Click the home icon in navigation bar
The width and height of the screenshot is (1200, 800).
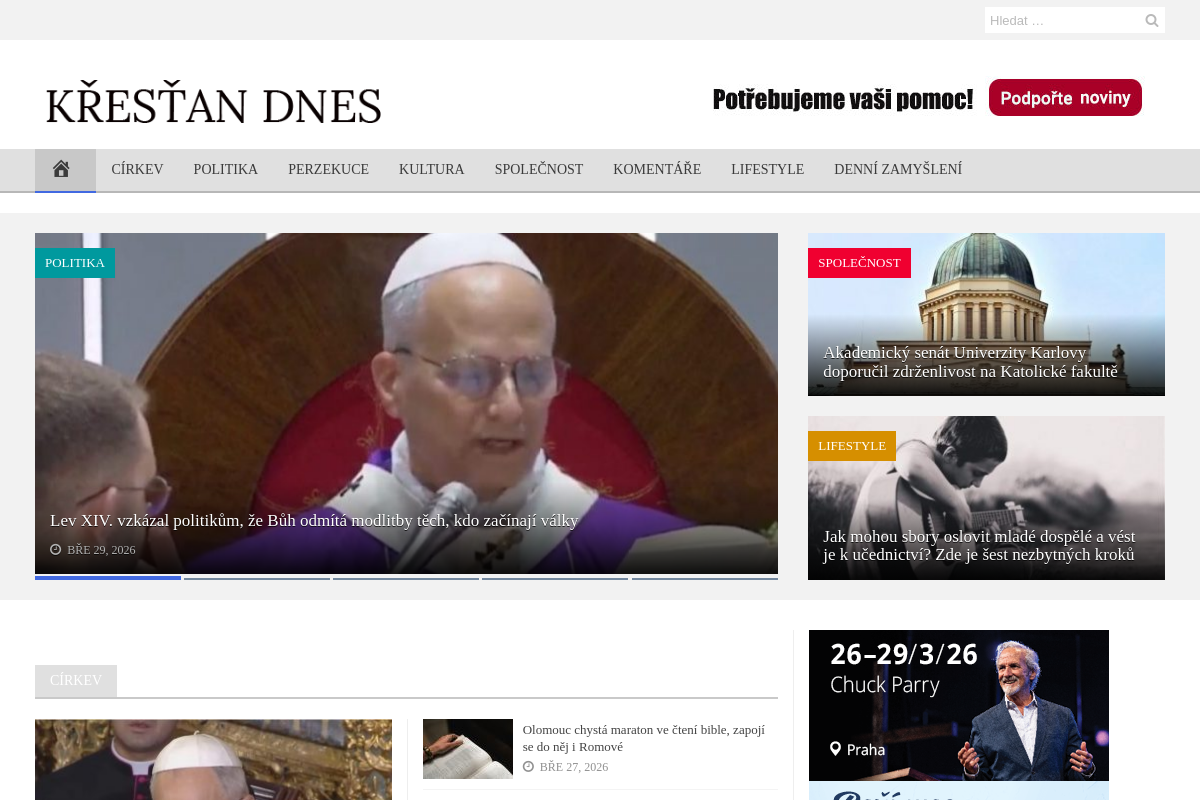click(x=62, y=170)
